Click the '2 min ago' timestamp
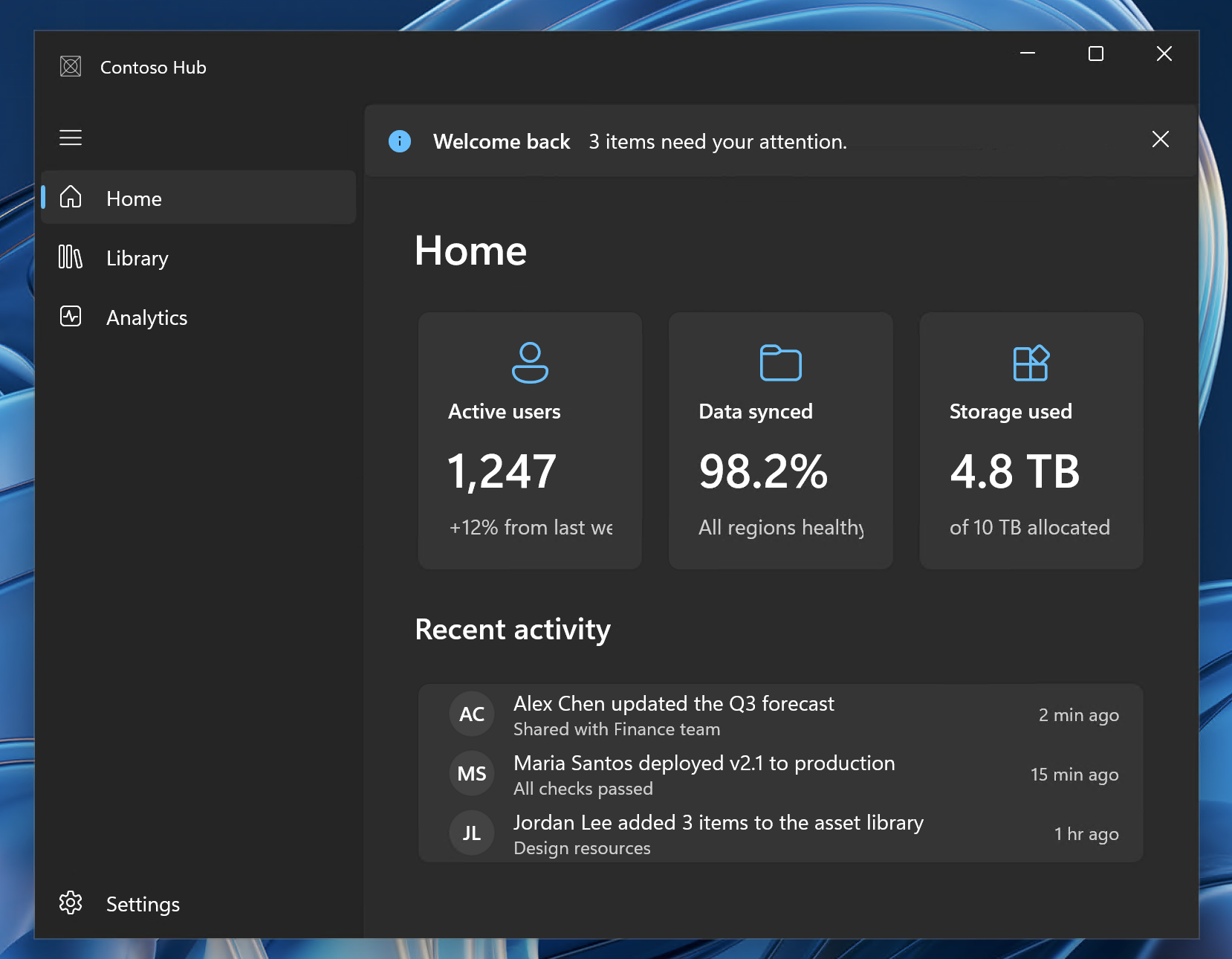Viewport: 1232px width, 959px height. pyautogui.click(x=1079, y=715)
